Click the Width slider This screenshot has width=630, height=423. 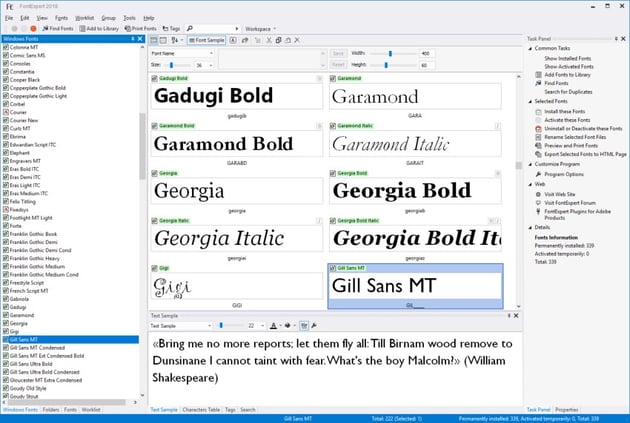392,53
